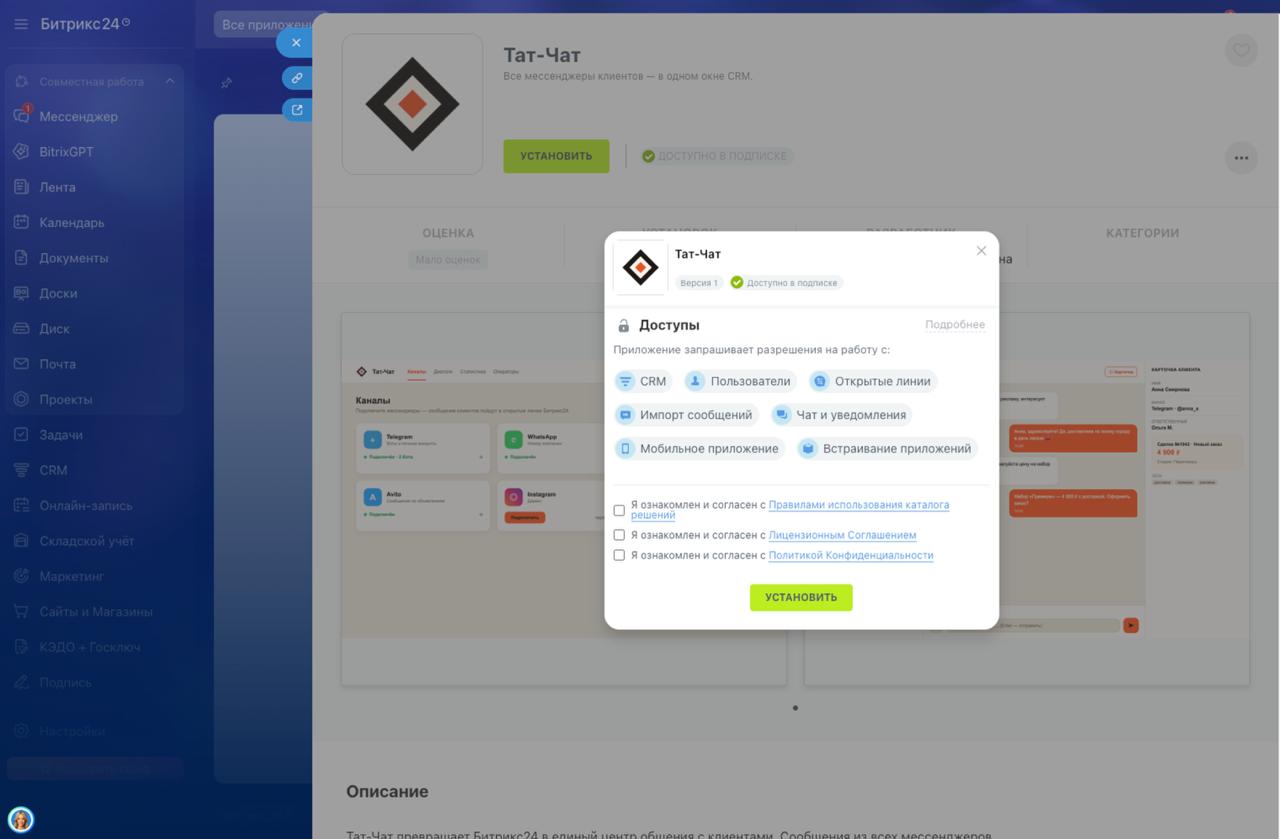
Task: Open page in new window icon
Action: tap(297, 110)
